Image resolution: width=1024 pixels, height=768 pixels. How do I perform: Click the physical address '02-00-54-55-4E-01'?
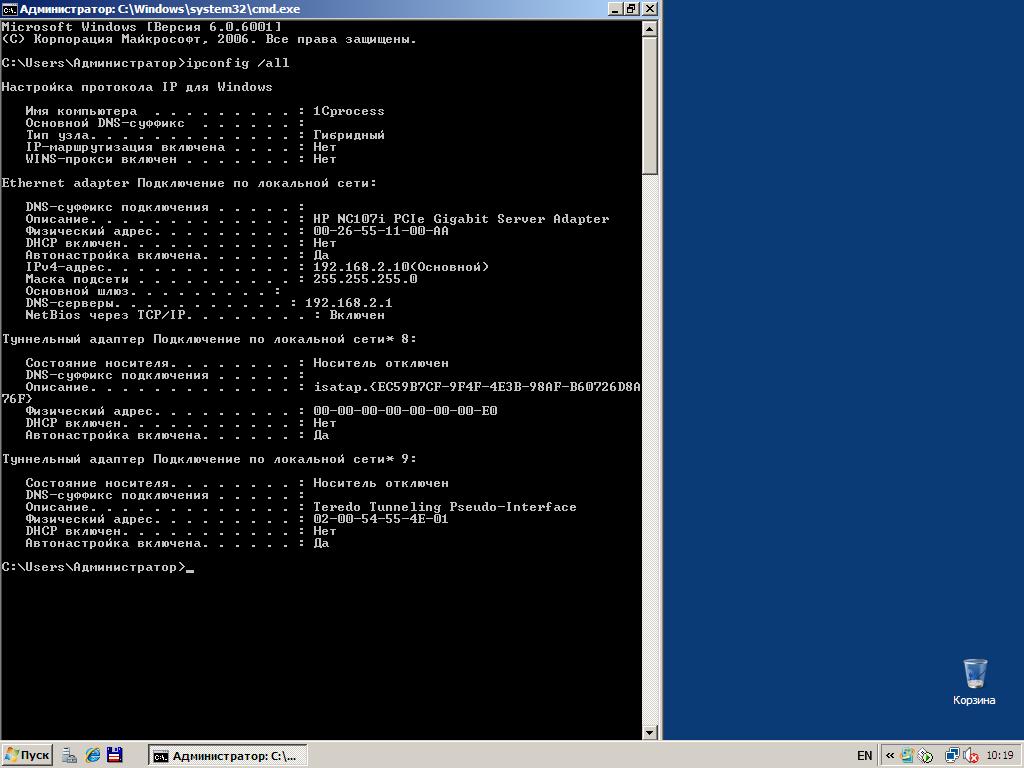(x=381, y=520)
